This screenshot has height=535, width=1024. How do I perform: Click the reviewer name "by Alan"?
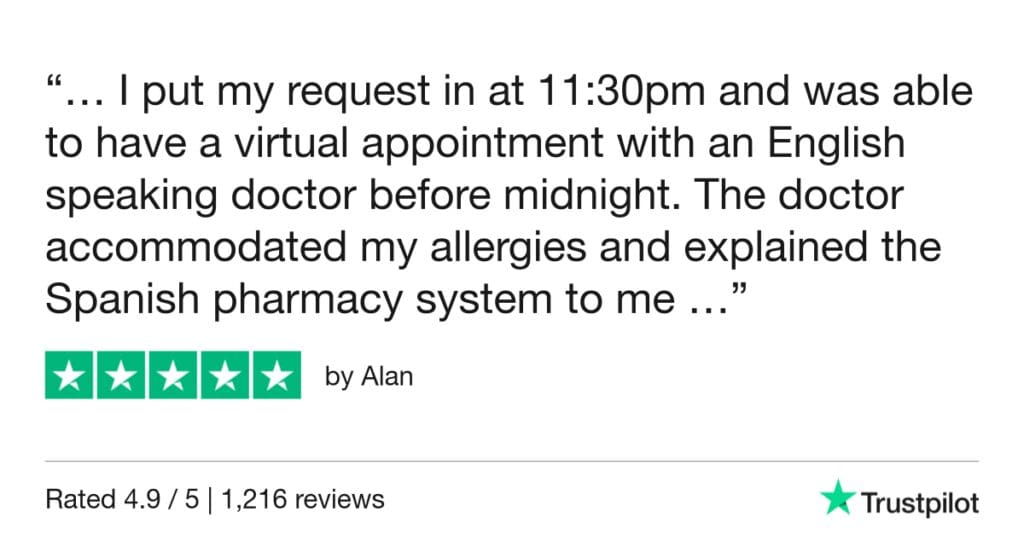point(369,378)
